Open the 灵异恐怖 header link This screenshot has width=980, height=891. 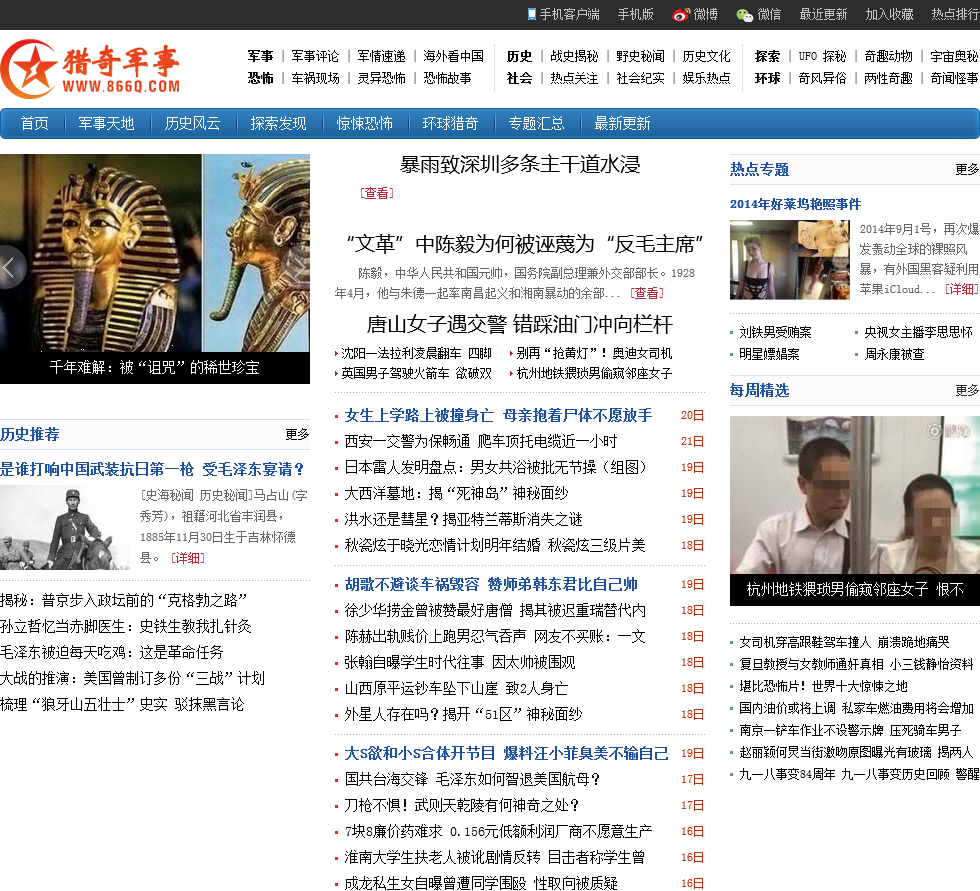click(381, 78)
